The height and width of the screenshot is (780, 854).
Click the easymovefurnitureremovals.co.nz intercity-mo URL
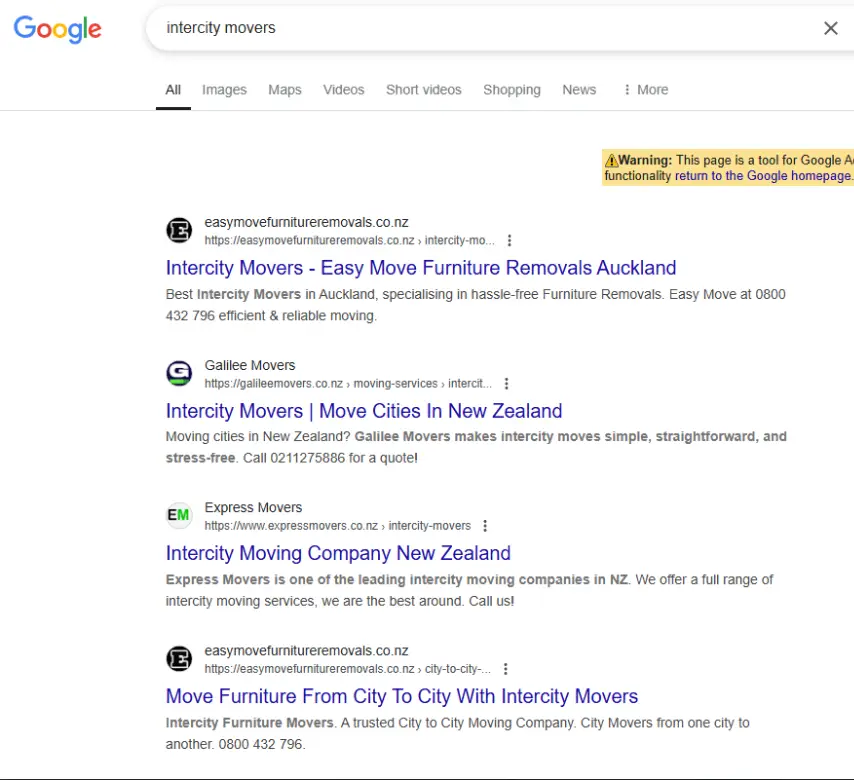pos(350,240)
